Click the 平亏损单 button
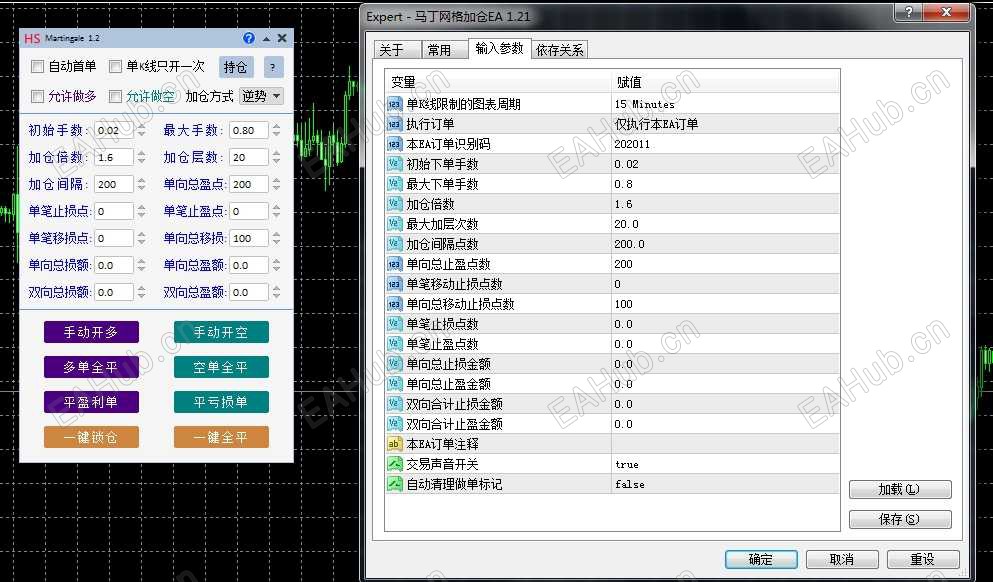 click(221, 402)
